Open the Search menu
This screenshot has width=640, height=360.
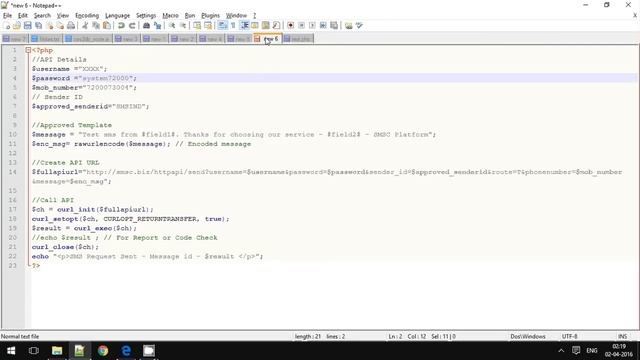pyautogui.click(x=42, y=16)
